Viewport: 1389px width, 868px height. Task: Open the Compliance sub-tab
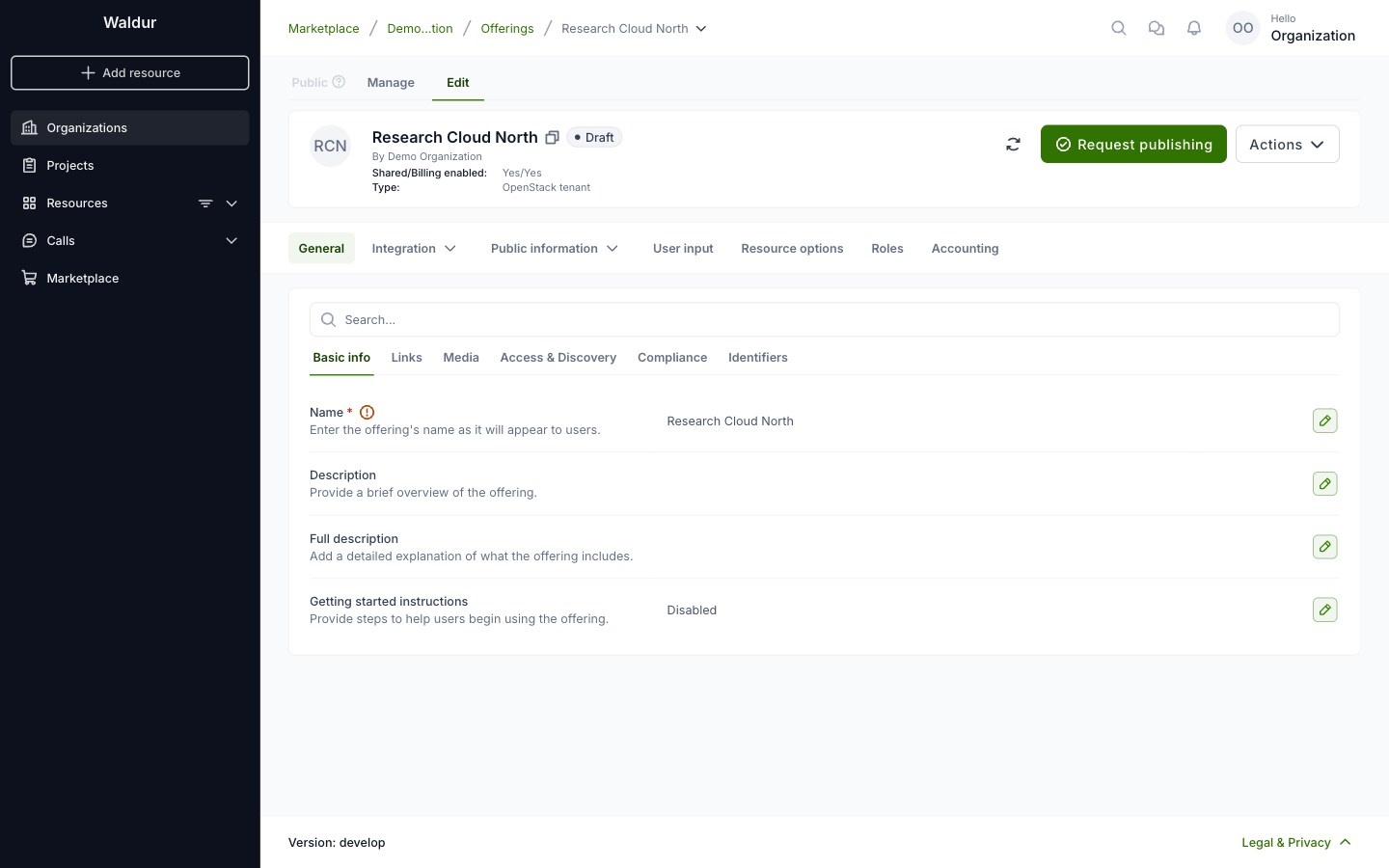click(672, 358)
